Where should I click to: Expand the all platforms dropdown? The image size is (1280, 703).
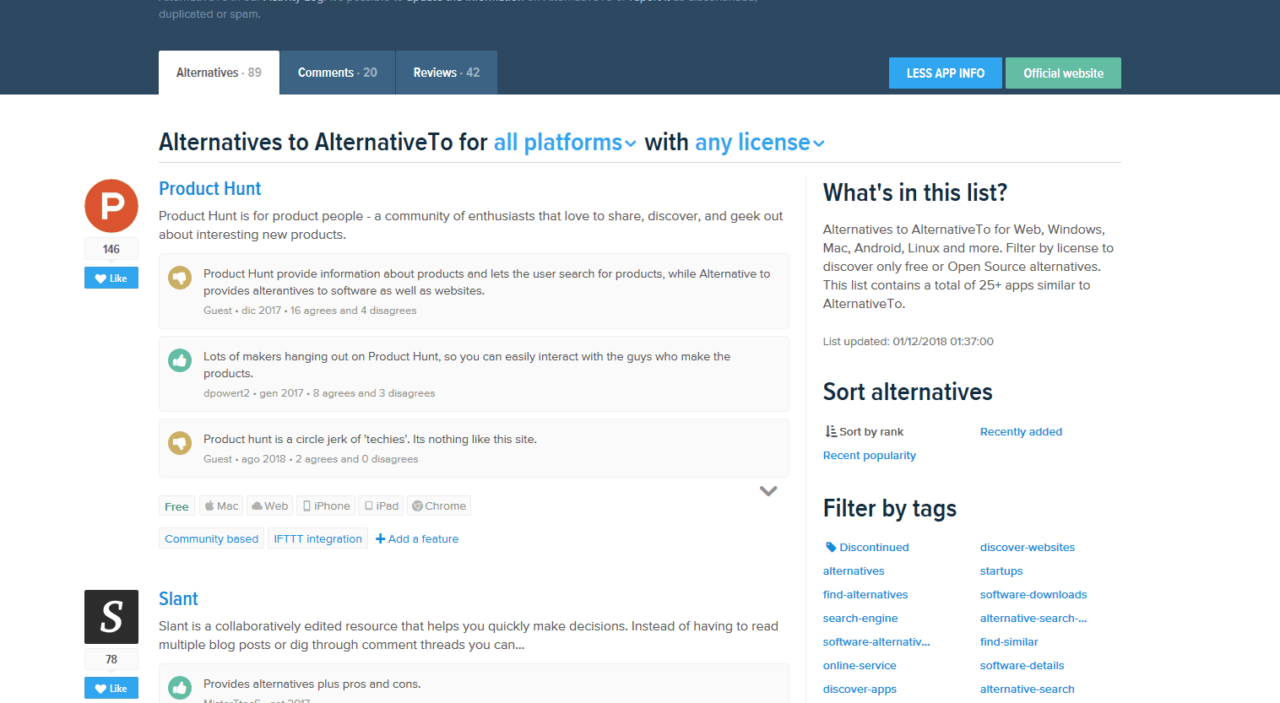pyautogui.click(x=564, y=142)
